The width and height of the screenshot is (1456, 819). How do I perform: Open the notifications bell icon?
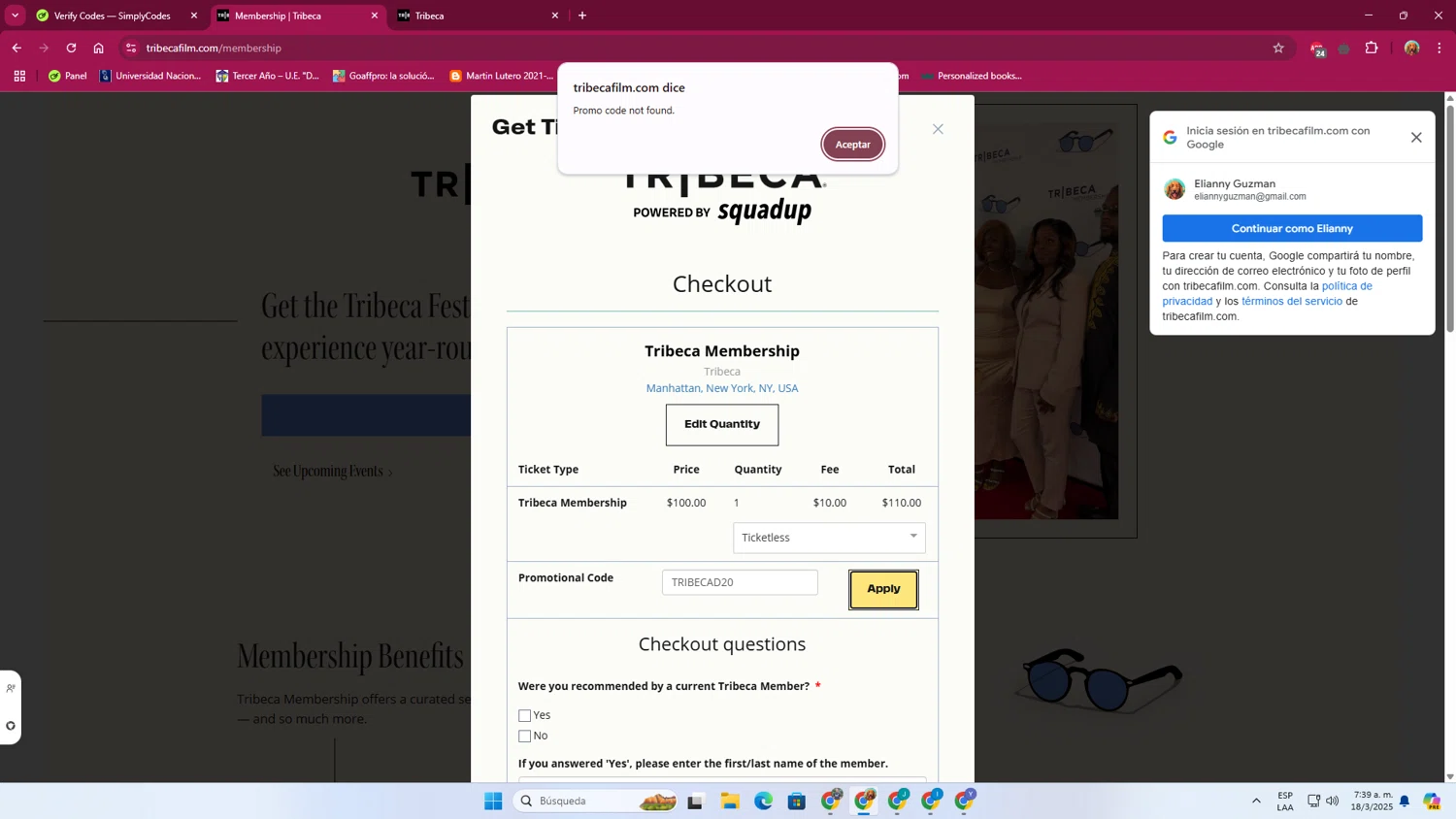click(x=1404, y=801)
